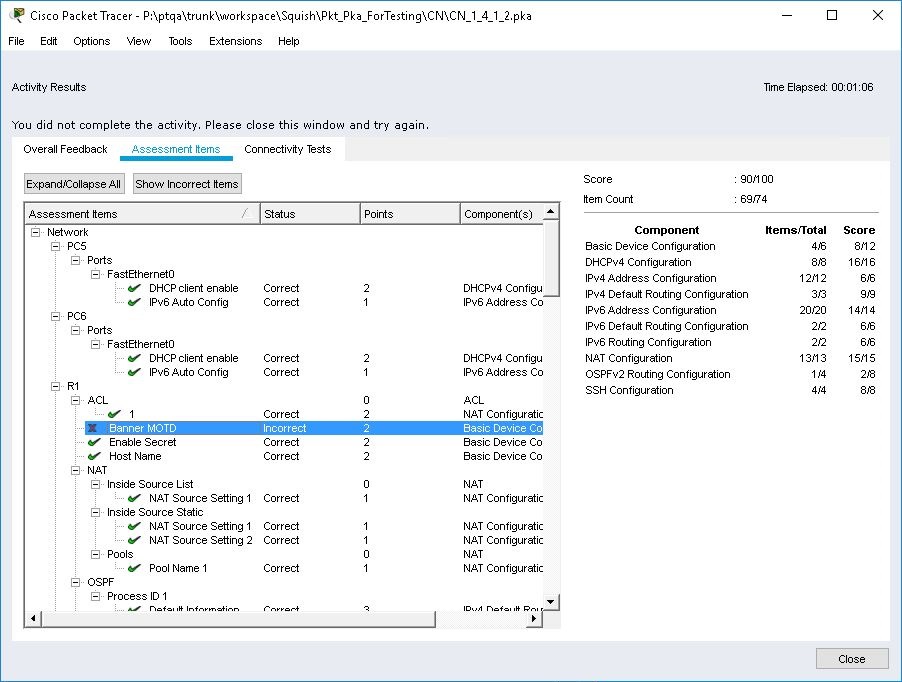Image resolution: width=902 pixels, height=682 pixels.
Task: Click the Close button at the bottom
Action: click(x=852, y=659)
